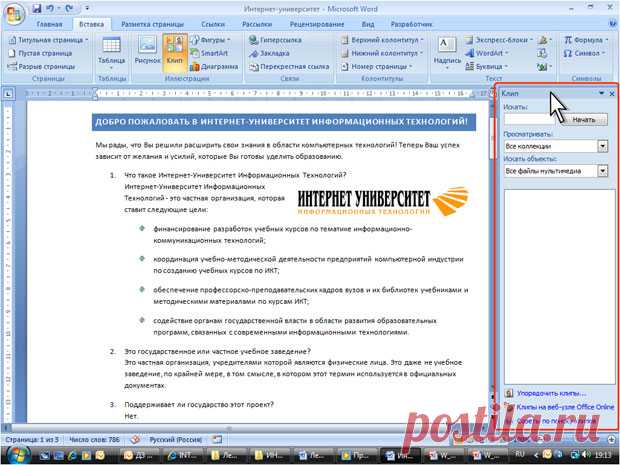
Task: Click the tab selector at ruler corner
Action: 8,94
